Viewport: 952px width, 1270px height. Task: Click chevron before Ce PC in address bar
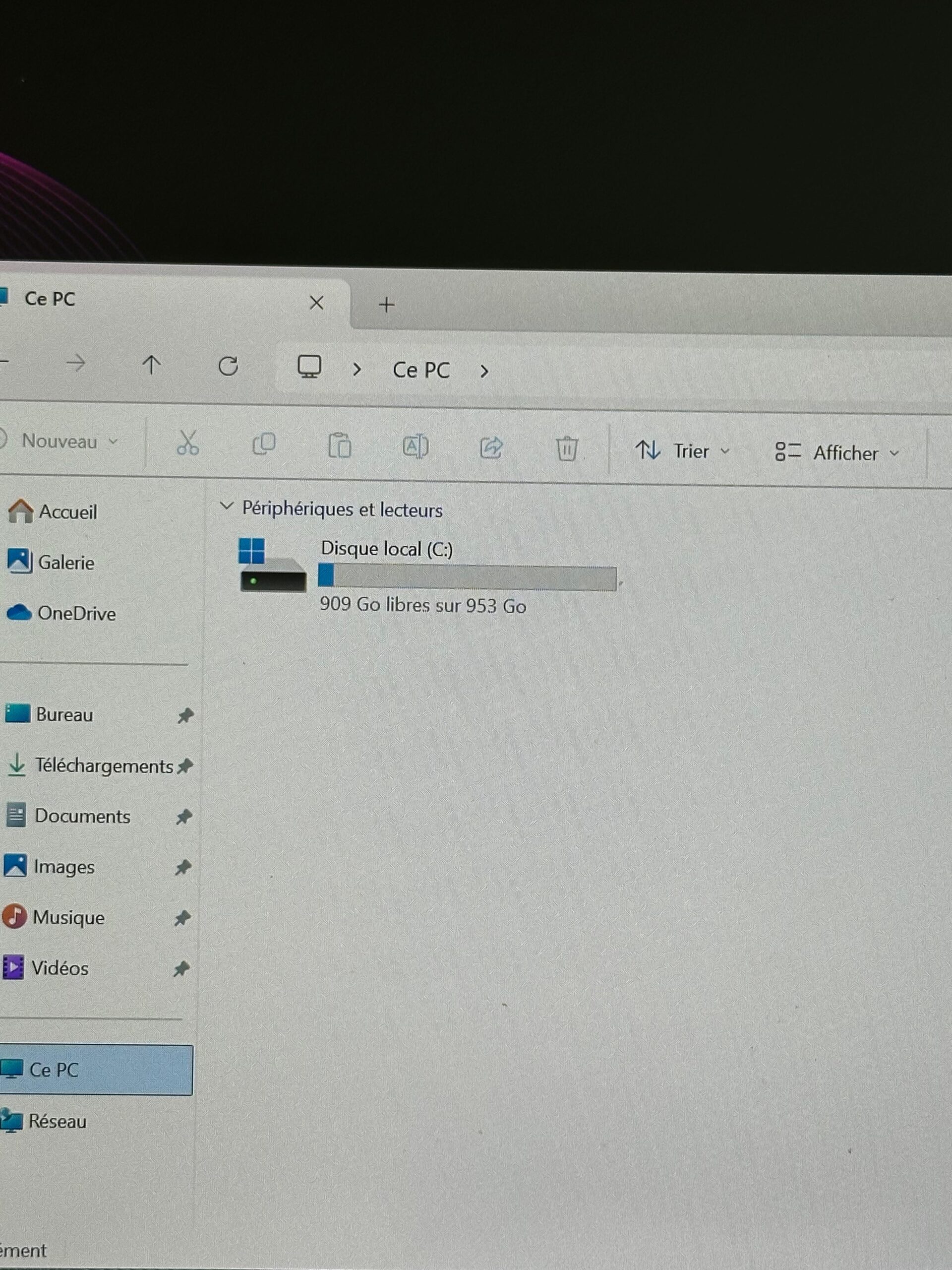click(x=357, y=369)
